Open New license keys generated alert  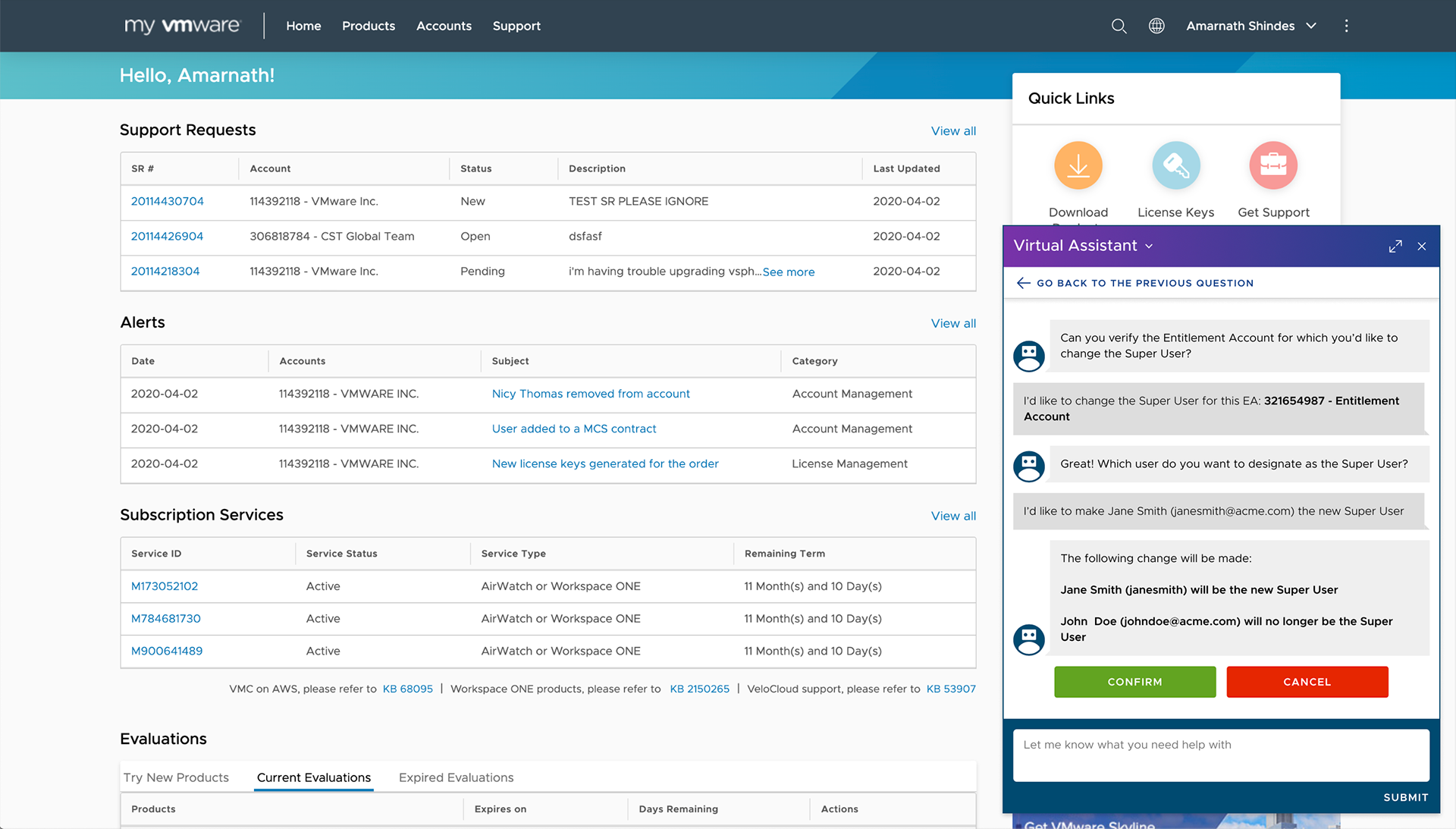tap(605, 463)
